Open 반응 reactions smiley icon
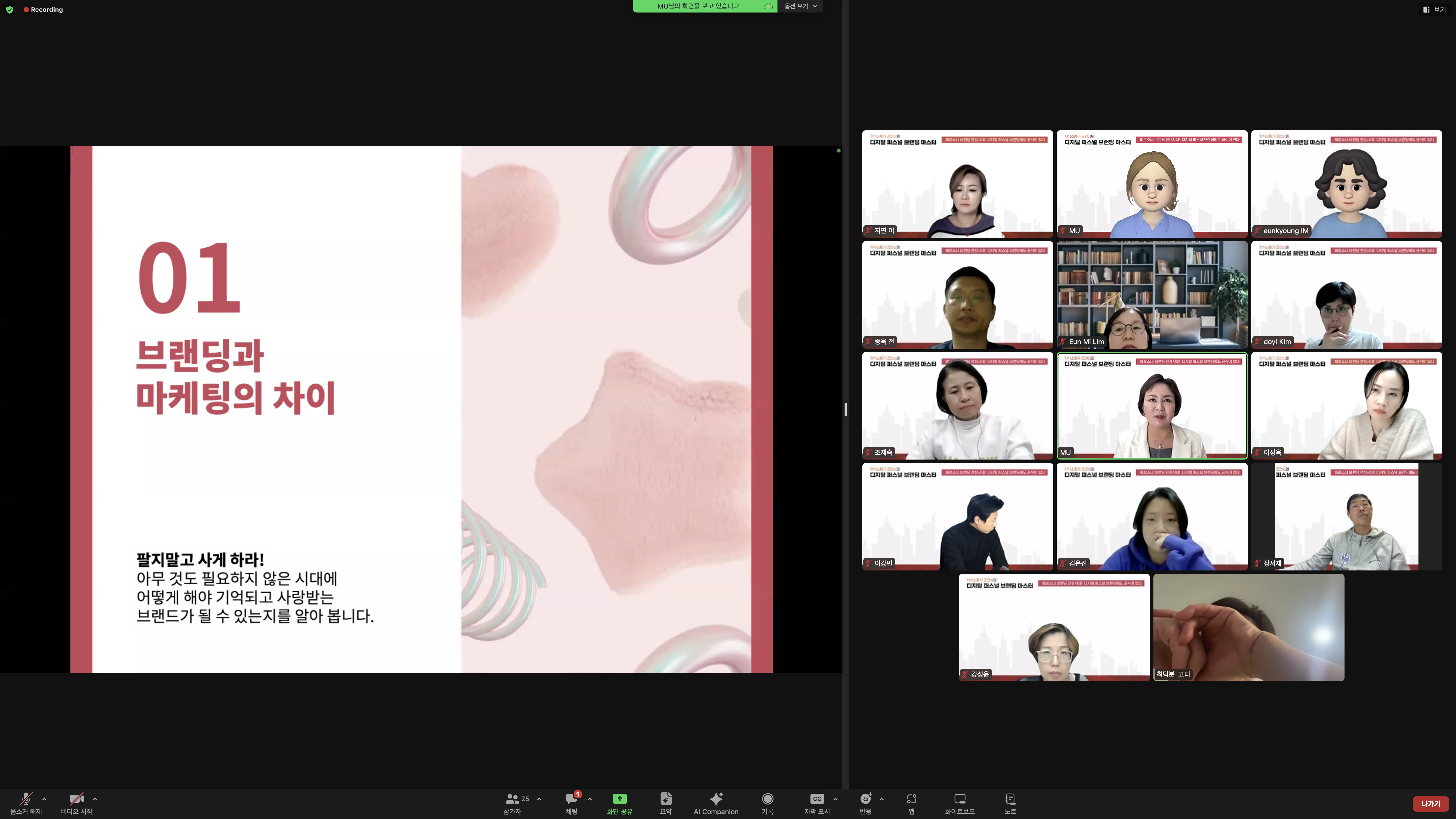This screenshot has width=1456, height=819. tap(865, 799)
